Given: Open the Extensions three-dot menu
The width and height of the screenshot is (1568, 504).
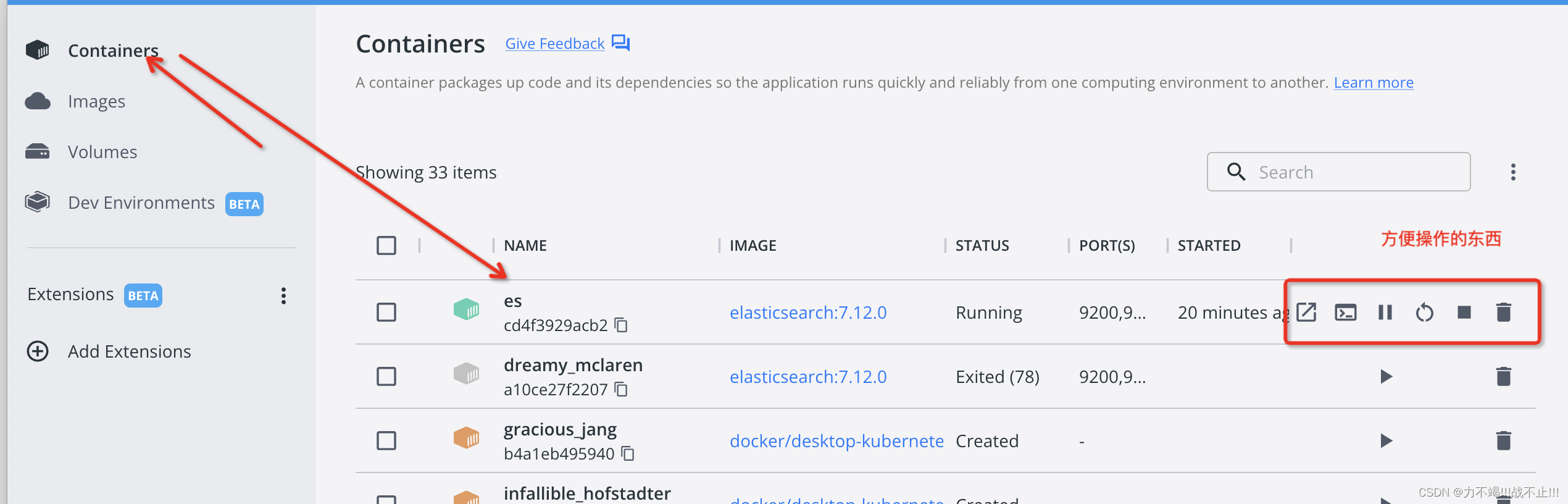Looking at the screenshot, I should tap(283, 296).
